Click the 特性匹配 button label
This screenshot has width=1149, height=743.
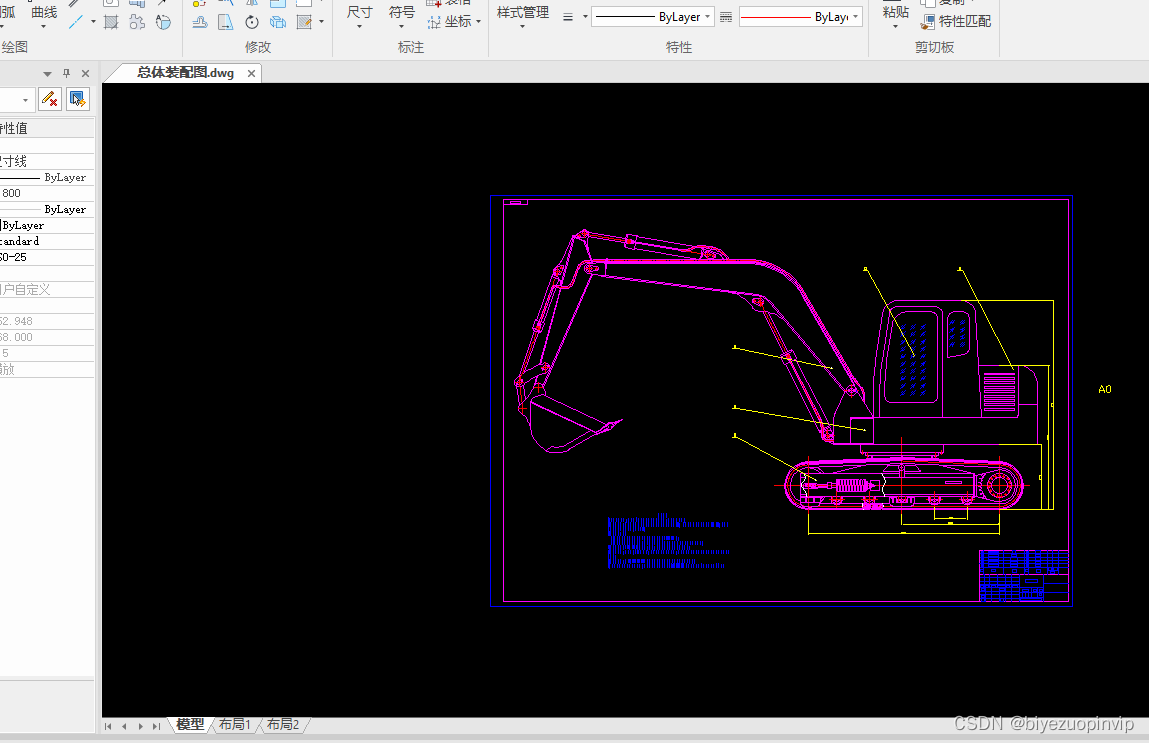coord(964,21)
